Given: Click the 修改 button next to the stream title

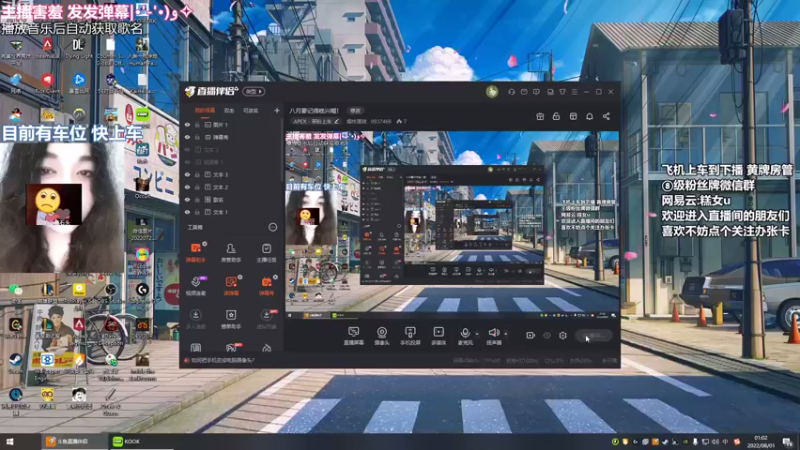Looking at the screenshot, I should click(x=356, y=111).
